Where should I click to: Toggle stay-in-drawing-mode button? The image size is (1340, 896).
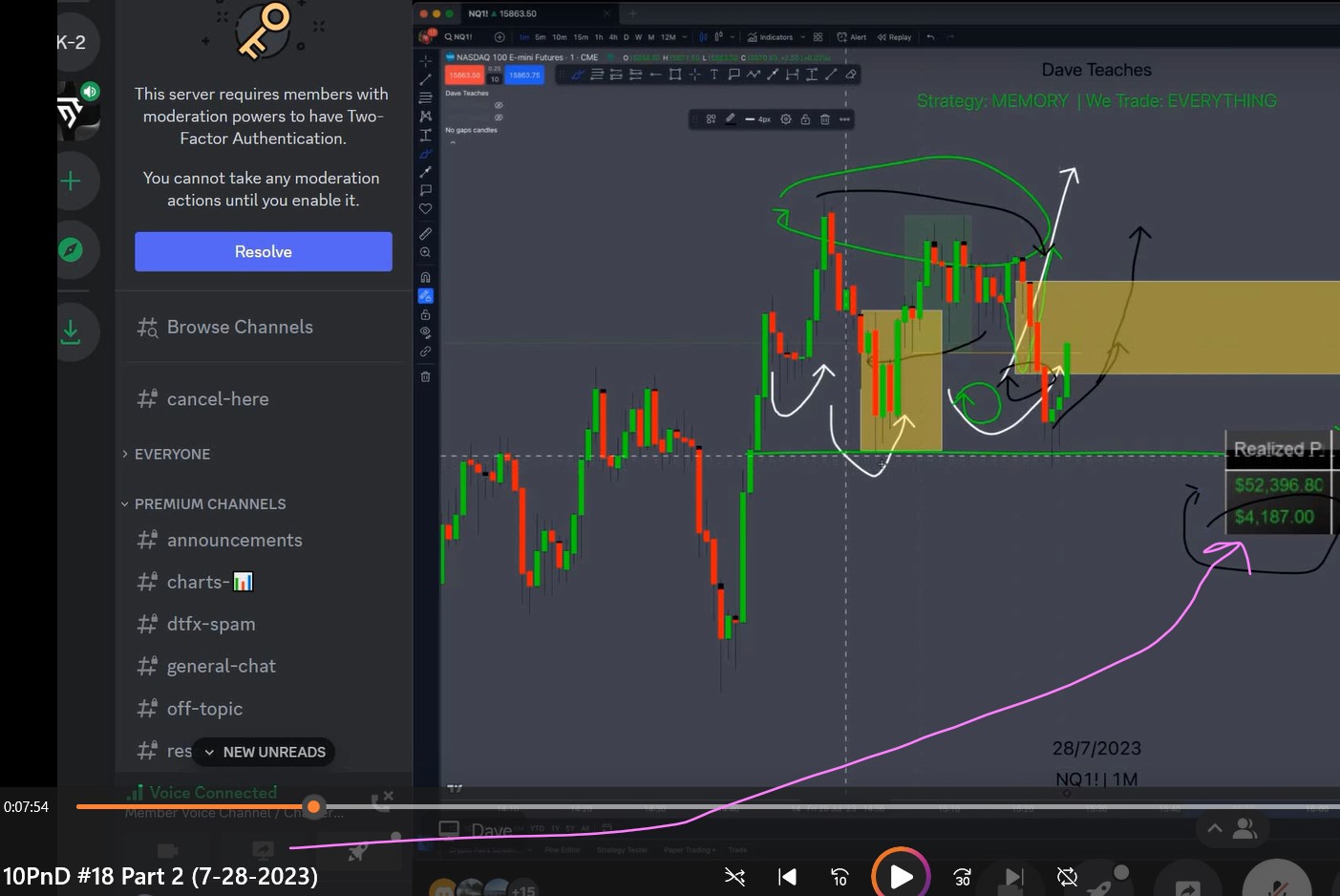coord(426,296)
